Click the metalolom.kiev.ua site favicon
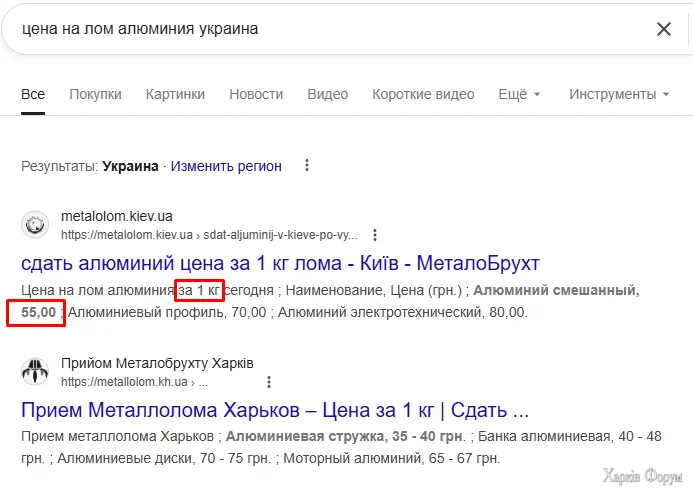The width and height of the screenshot is (693, 492). pyautogui.click(x=35, y=224)
